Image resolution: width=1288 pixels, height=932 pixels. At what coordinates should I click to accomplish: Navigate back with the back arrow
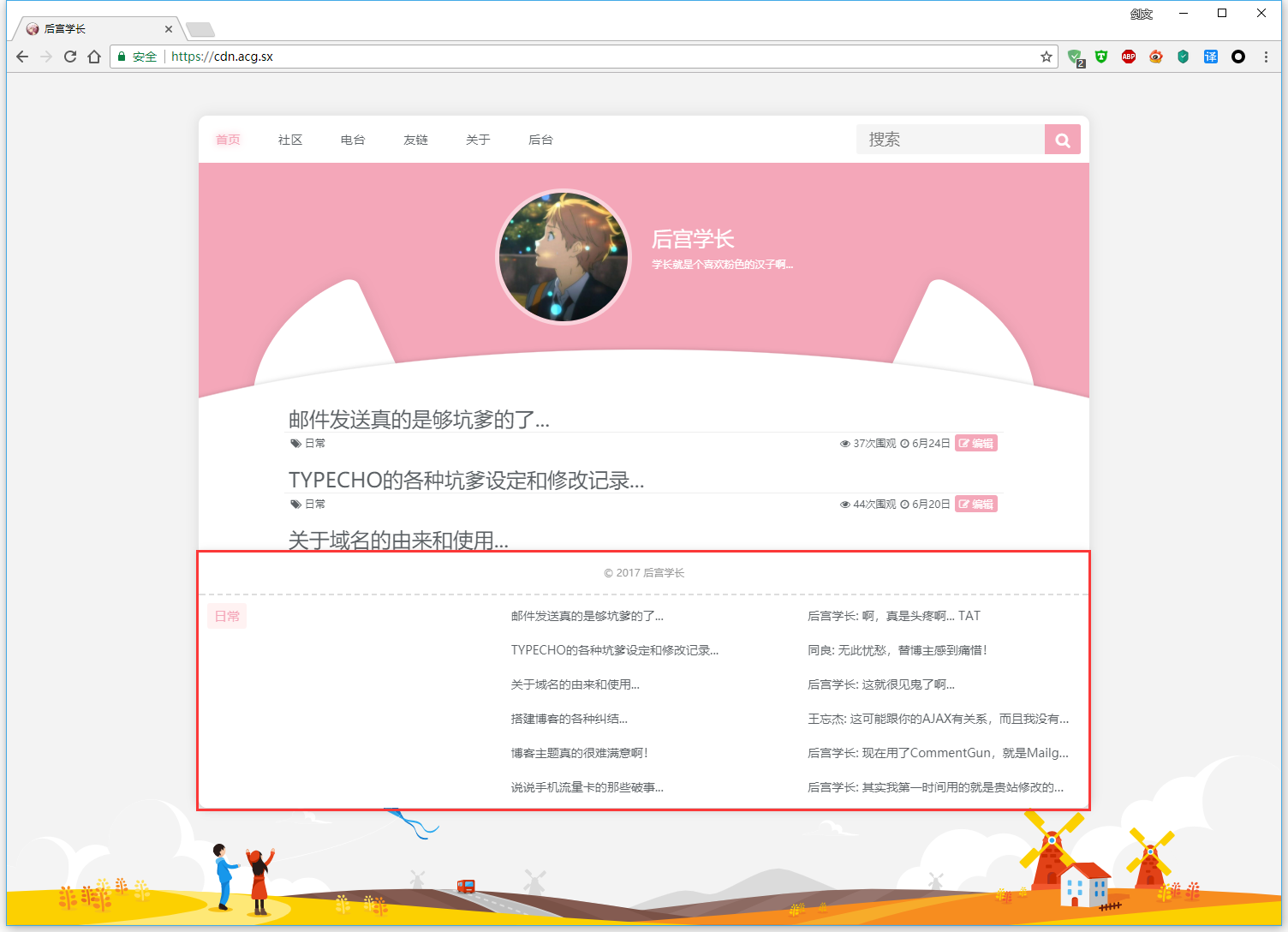point(22,57)
